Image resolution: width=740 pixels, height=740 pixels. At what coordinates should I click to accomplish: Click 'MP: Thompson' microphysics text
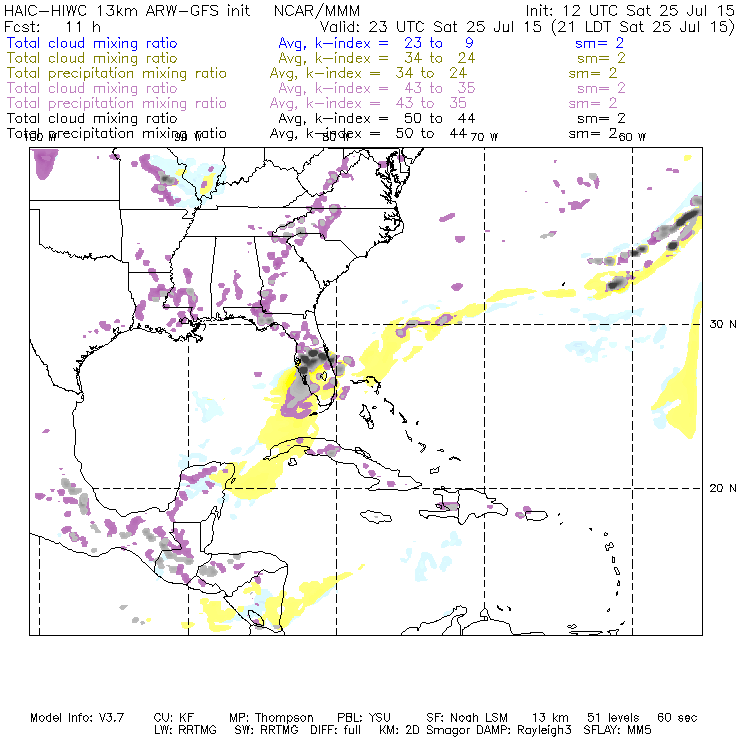click(x=271, y=718)
